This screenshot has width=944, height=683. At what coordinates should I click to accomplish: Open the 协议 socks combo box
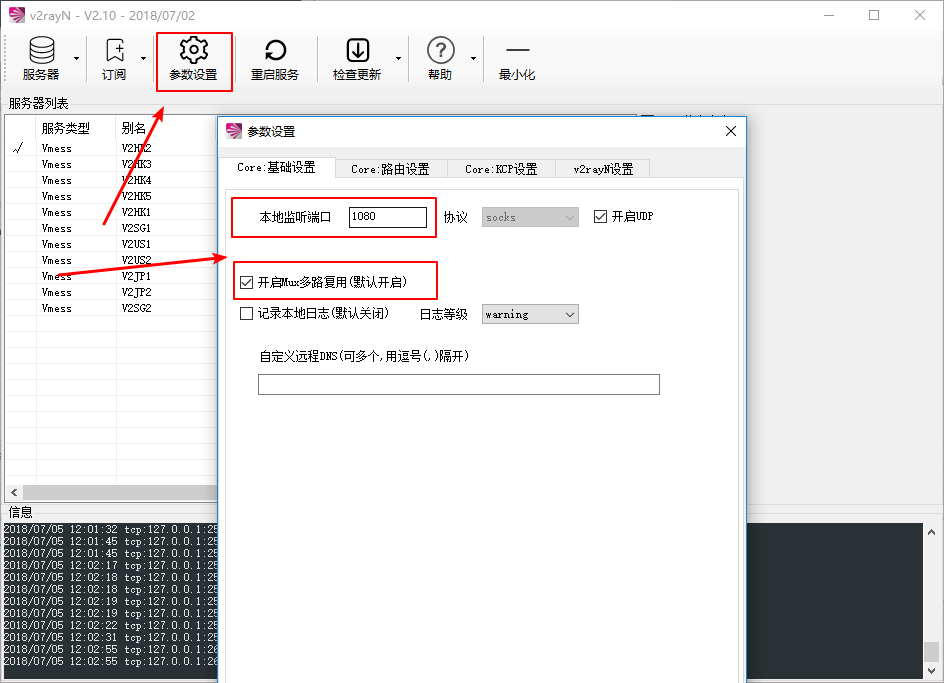[530, 217]
